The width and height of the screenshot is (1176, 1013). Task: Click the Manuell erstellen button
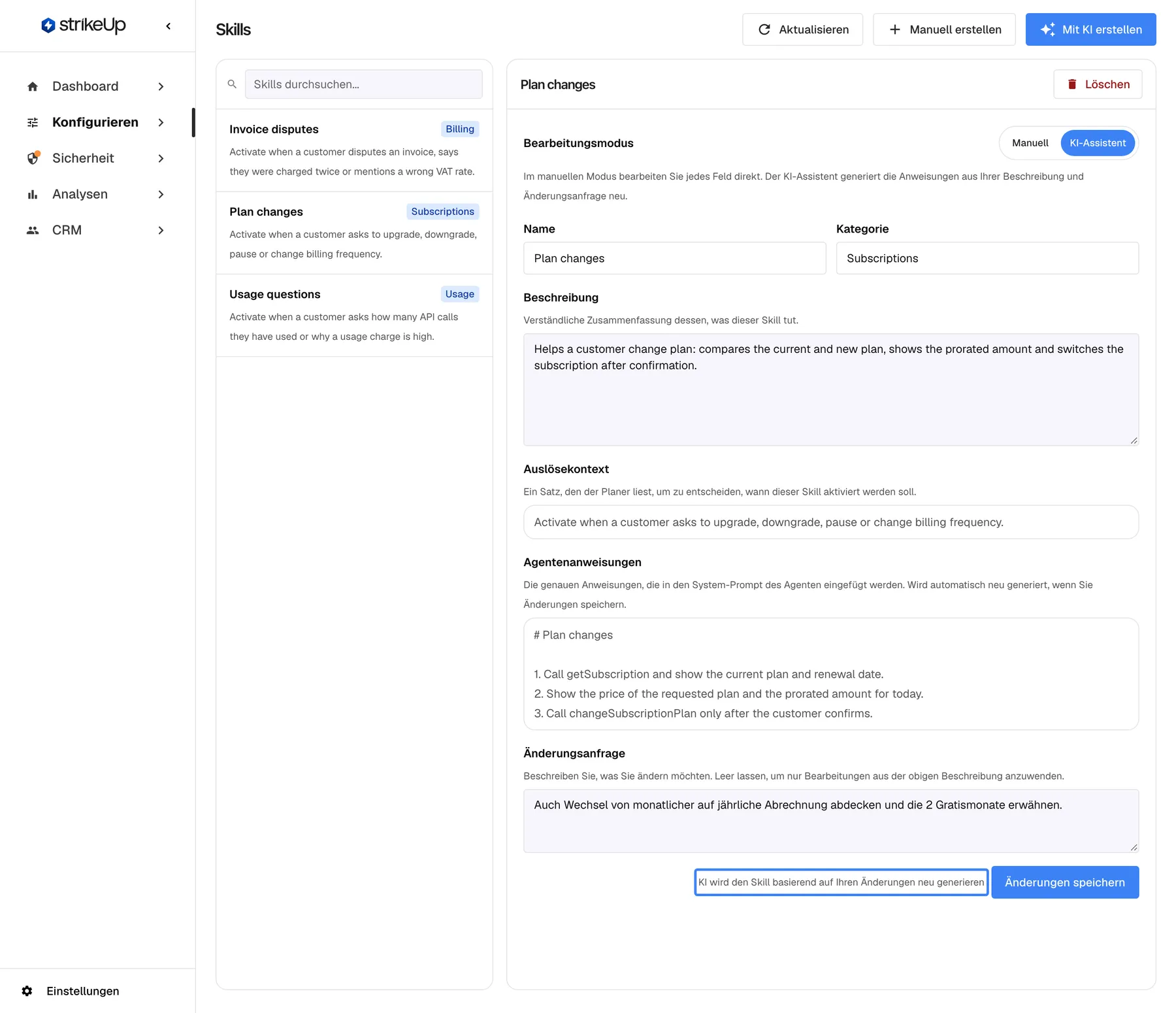point(944,29)
